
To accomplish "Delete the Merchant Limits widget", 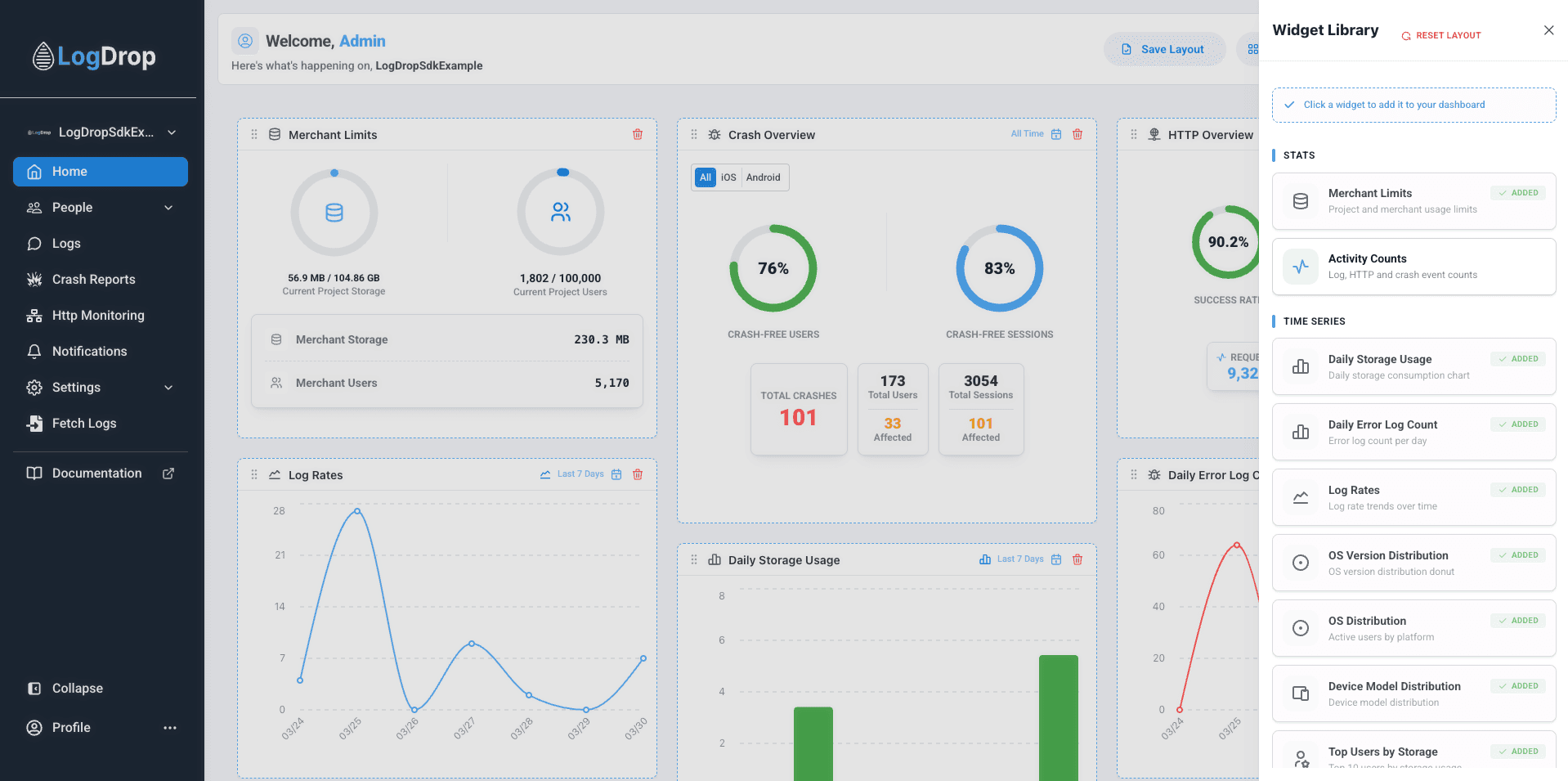I will (638, 135).
